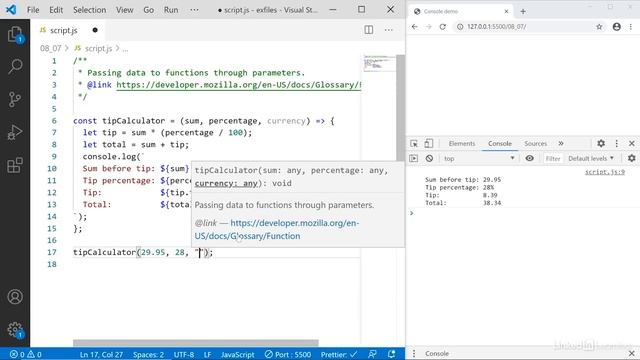Click the editor minimap preview
Image resolution: width=640 pixels, height=360 pixels.
[379, 63]
